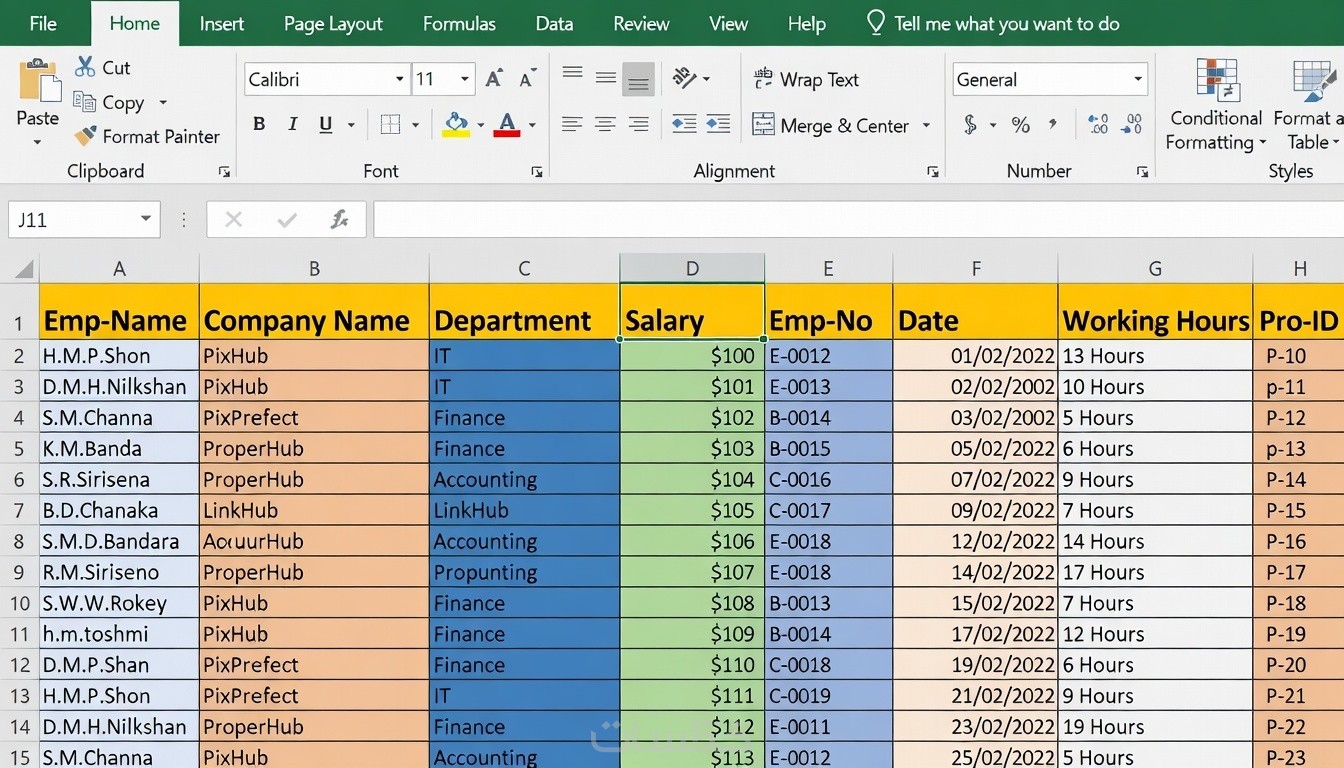Toggle Bottom Align button
This screenshot has width=1344, height=768.
[638, 80]
